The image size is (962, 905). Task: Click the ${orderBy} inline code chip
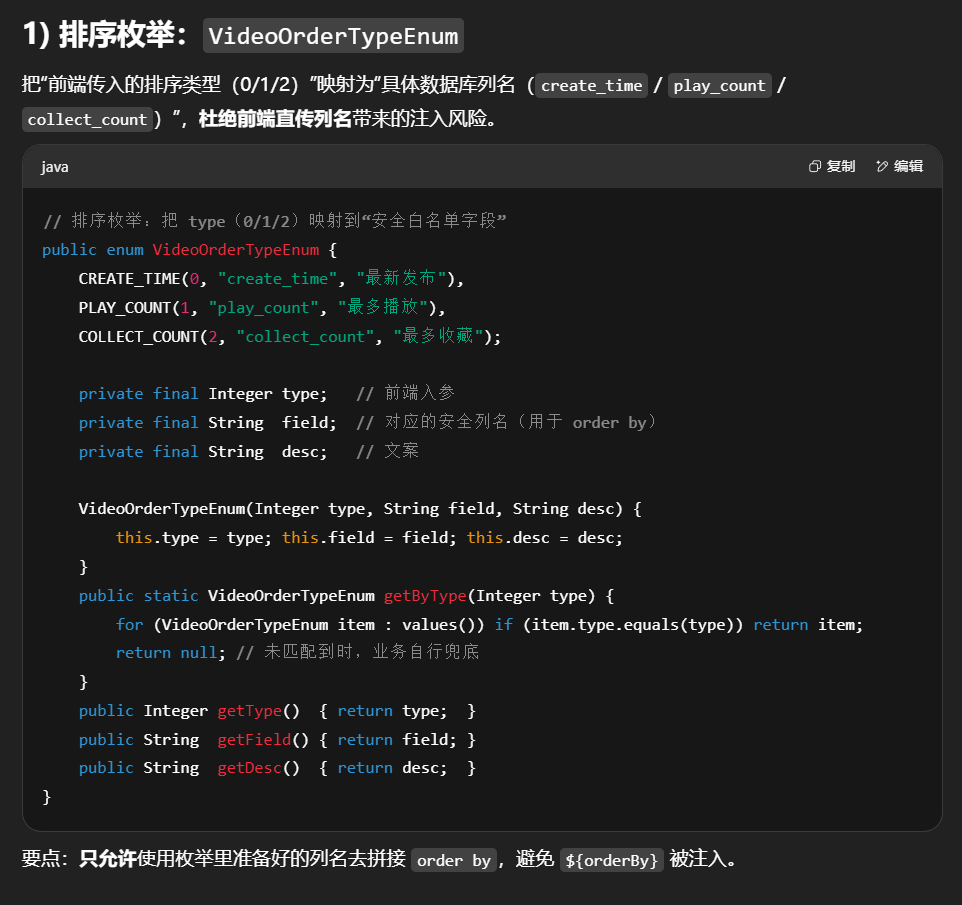pos(611,860)
